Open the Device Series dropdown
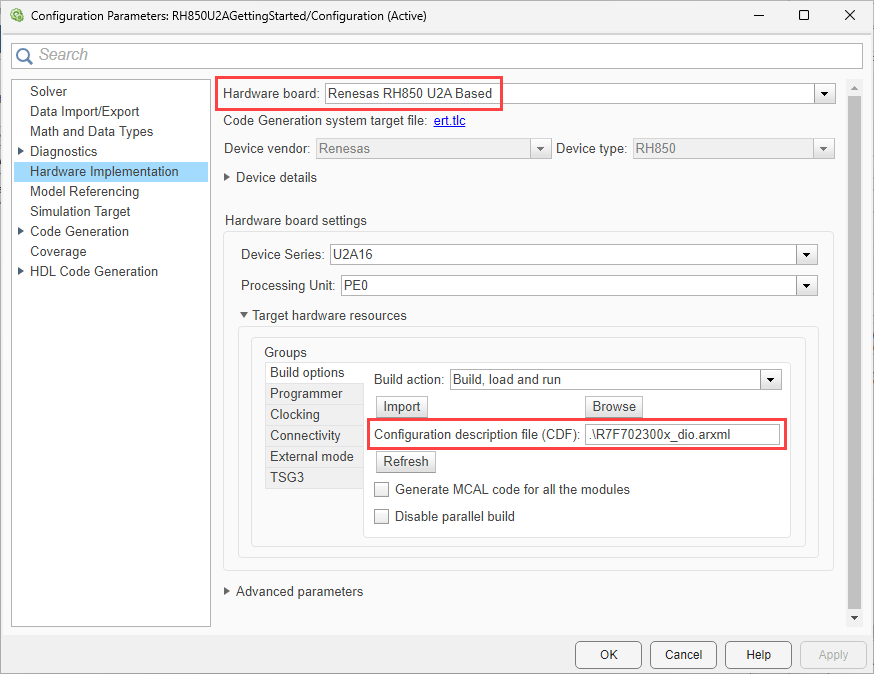The width and height of the screenshot is (874, 674). coord(807,255)
